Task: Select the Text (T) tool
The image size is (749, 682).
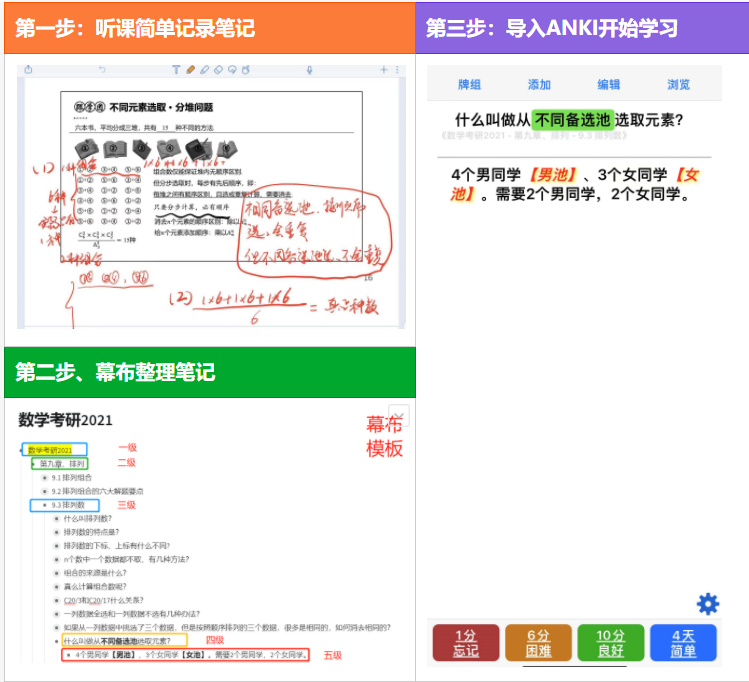Action: coord(176,70)
